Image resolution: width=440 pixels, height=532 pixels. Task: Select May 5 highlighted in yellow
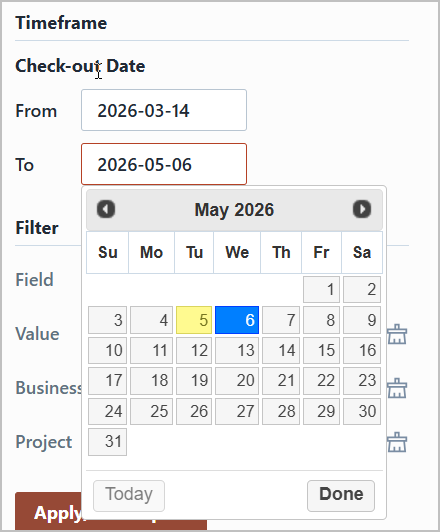tap(194, 320)
